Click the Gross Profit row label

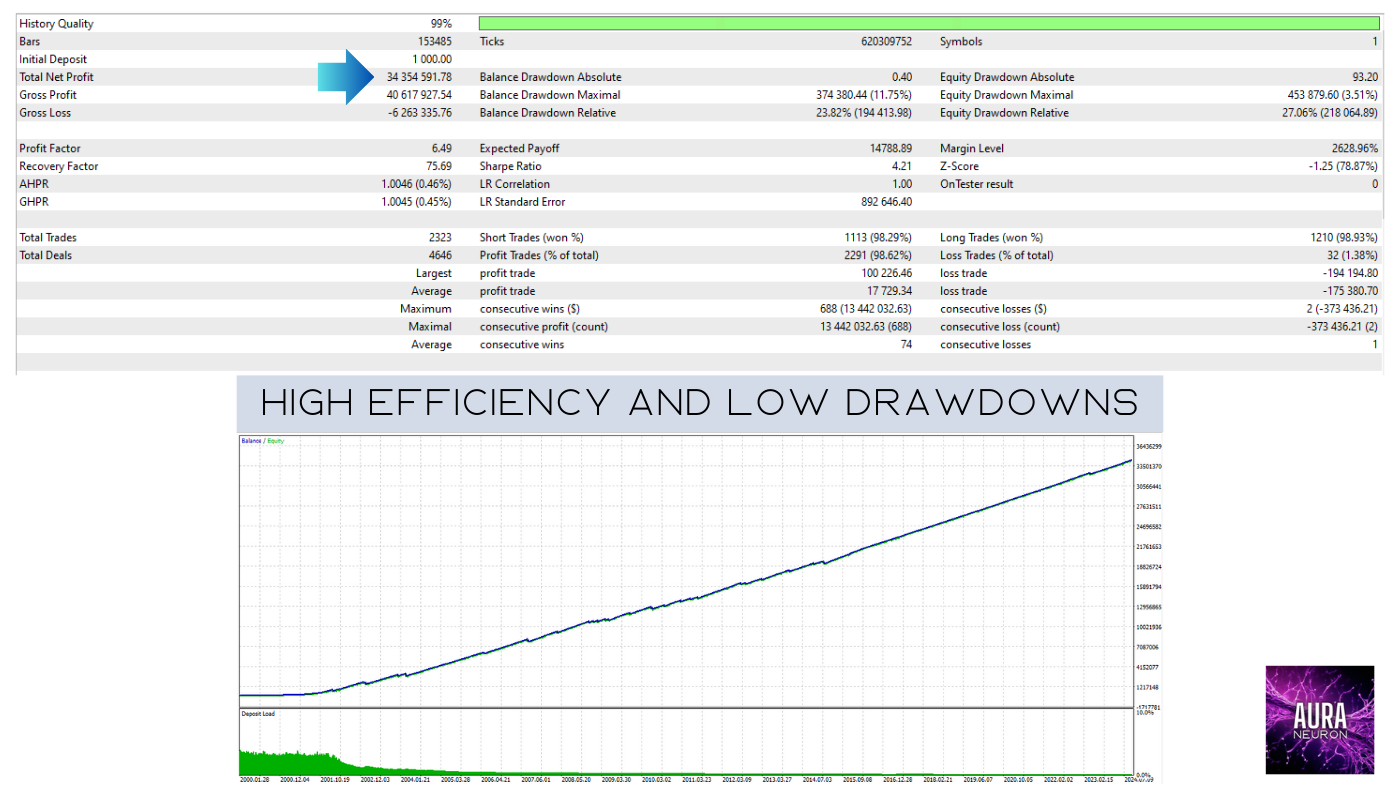pos(48,95)
